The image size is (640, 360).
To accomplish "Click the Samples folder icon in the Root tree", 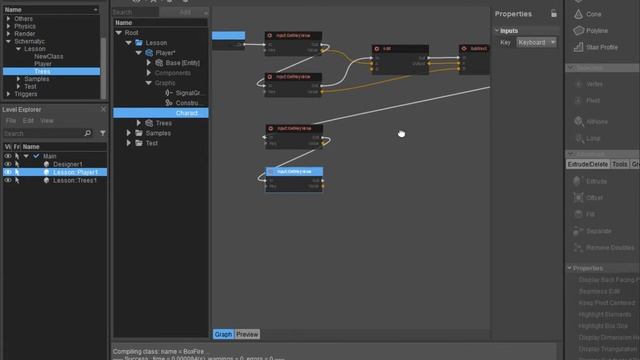I will pos(139,133).
